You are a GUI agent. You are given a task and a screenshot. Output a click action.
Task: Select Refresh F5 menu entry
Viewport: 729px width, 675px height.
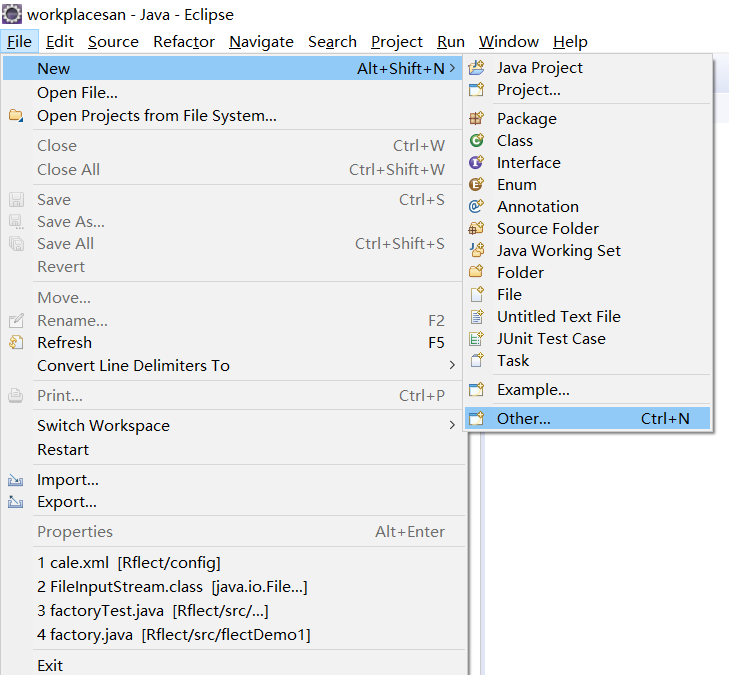point(232,343)
